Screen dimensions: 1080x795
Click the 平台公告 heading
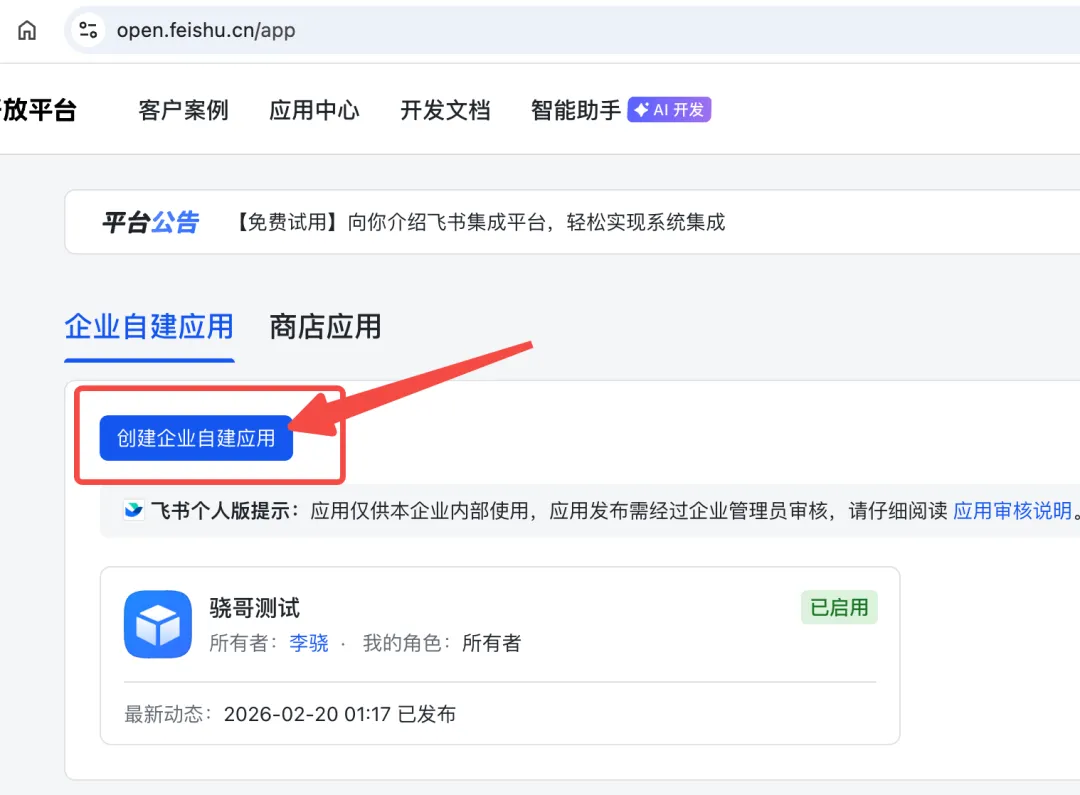click(151, 223)
